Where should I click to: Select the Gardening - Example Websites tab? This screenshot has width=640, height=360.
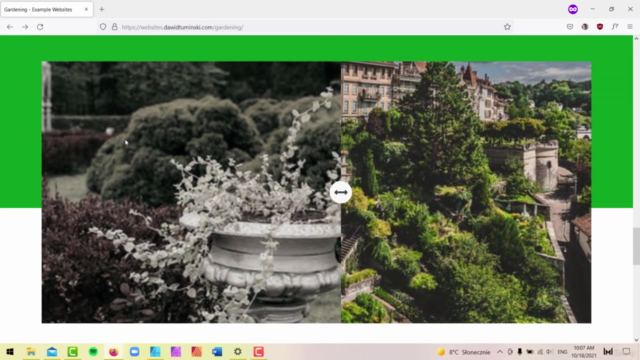click(47, 9)
